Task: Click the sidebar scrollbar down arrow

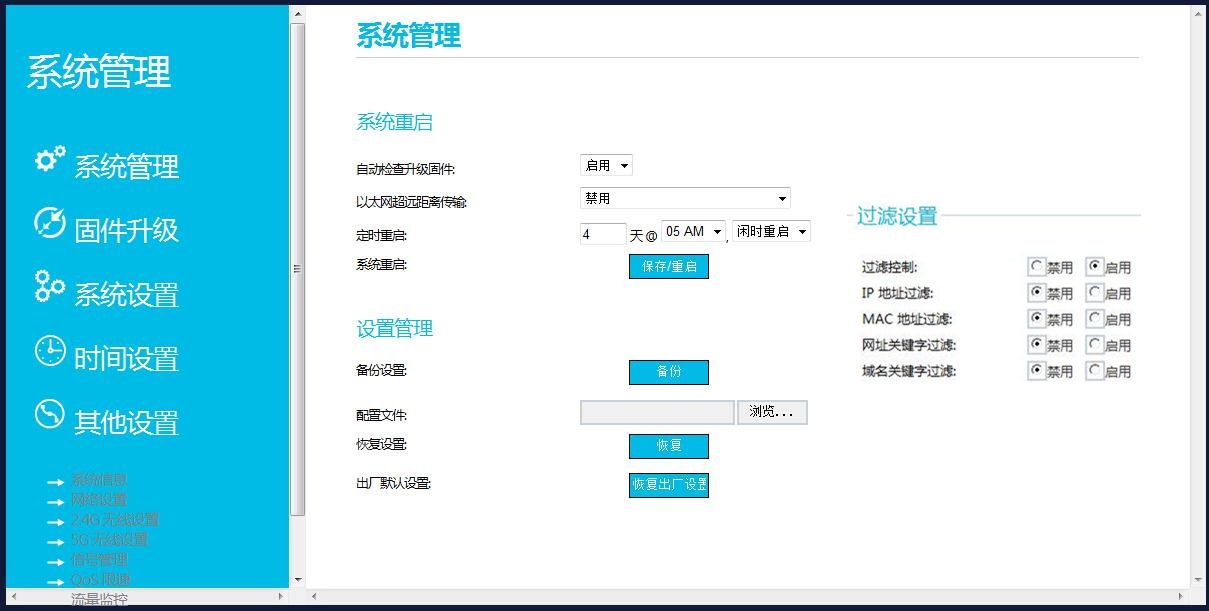Action: pos(297,579)
